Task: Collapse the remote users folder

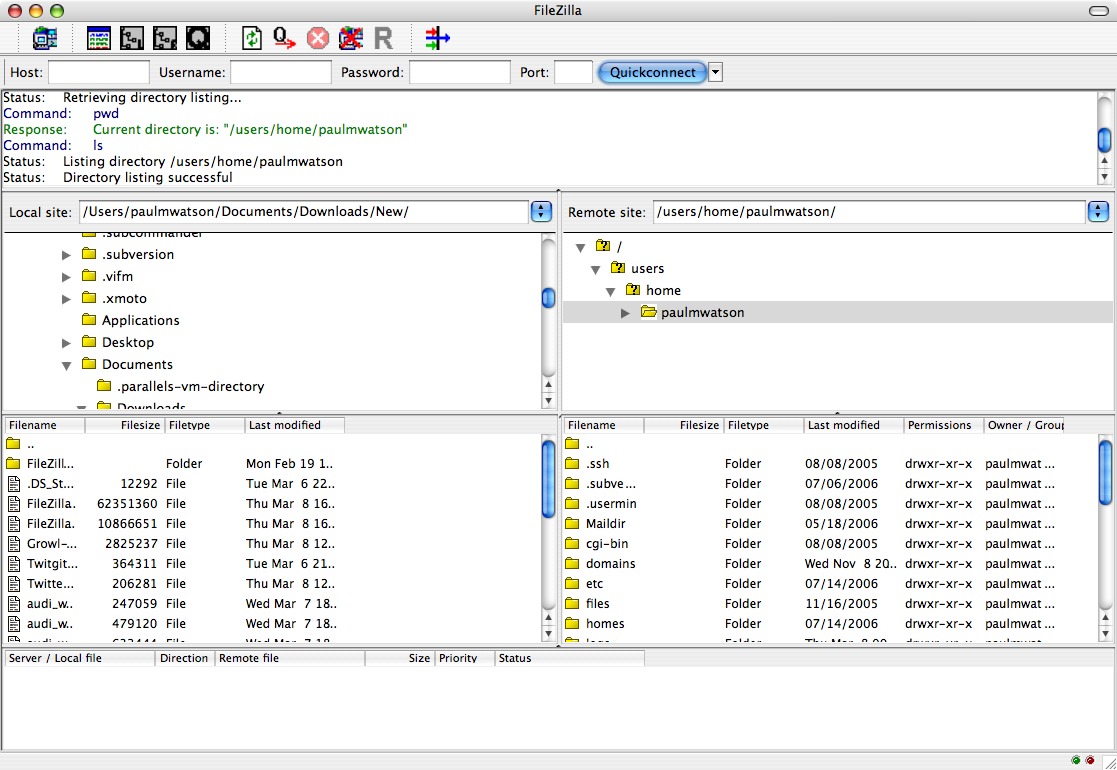Action: 596,269
